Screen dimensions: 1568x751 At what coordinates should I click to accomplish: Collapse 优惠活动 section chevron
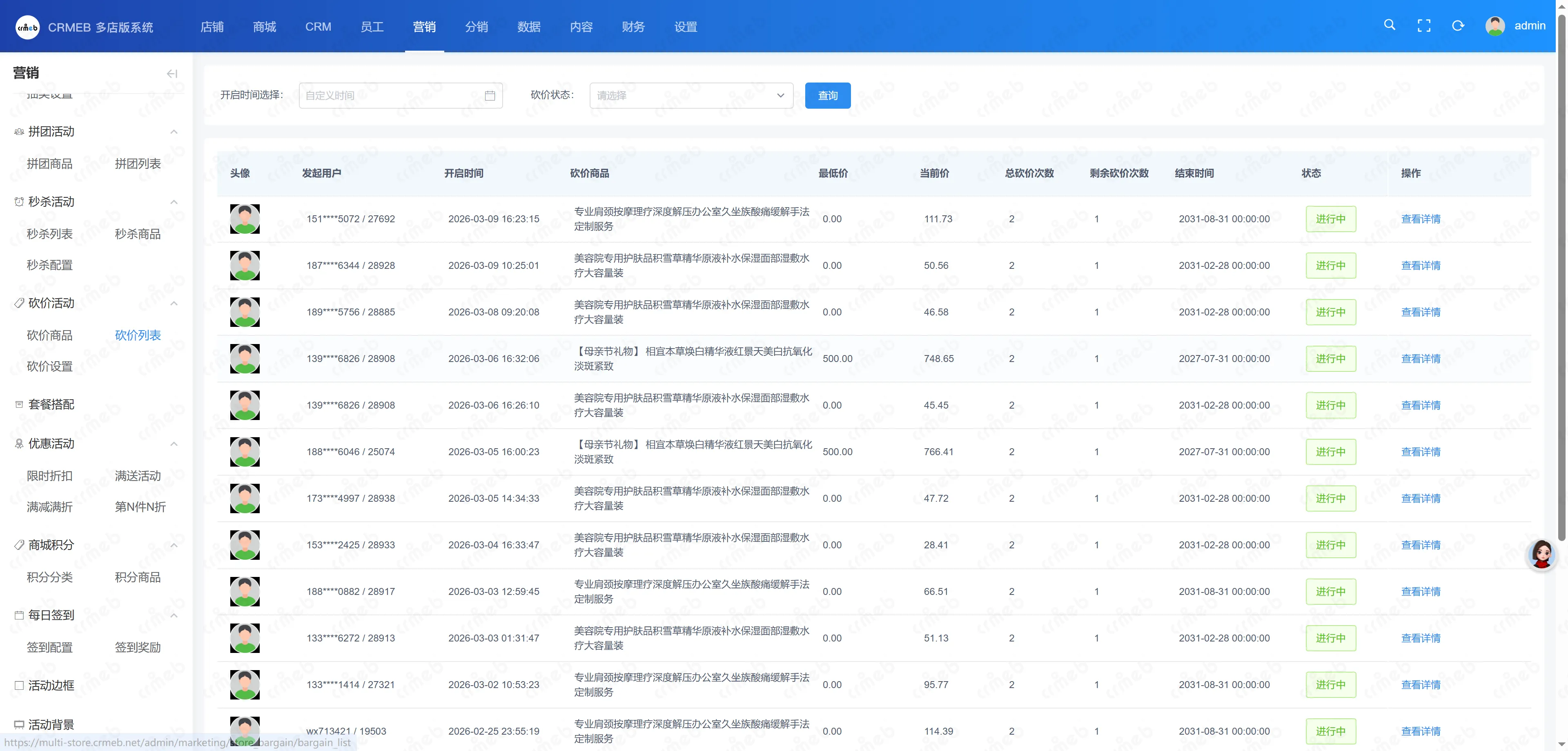coord(174,443)
